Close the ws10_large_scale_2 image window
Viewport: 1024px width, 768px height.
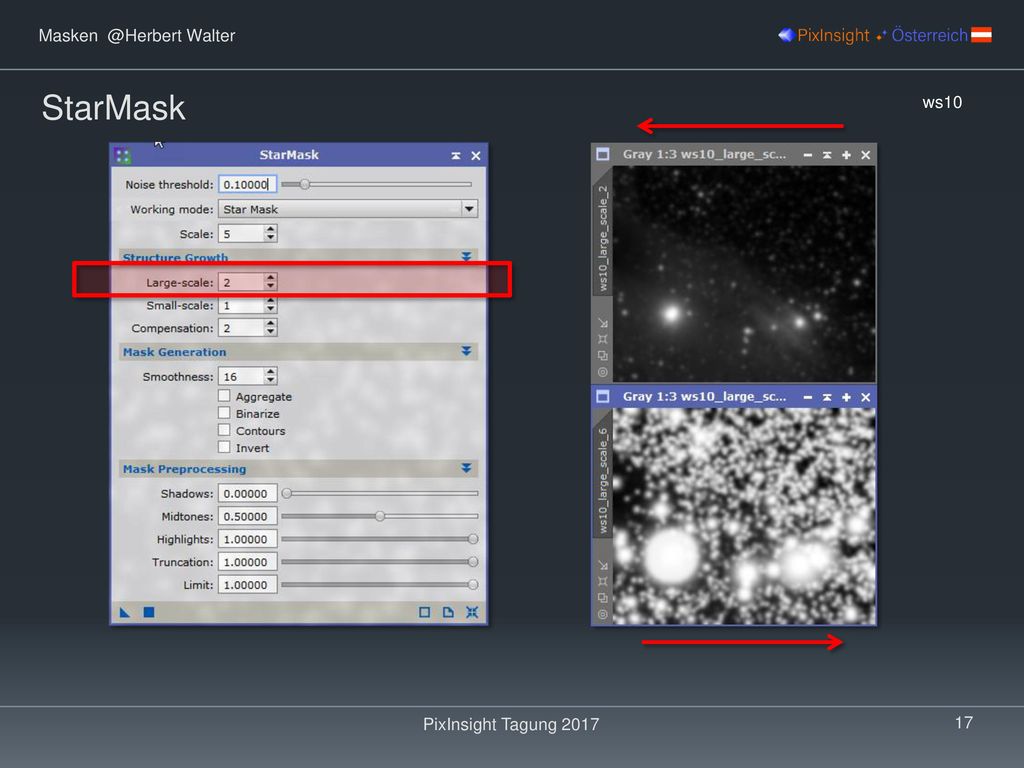[x=865, y=155]
